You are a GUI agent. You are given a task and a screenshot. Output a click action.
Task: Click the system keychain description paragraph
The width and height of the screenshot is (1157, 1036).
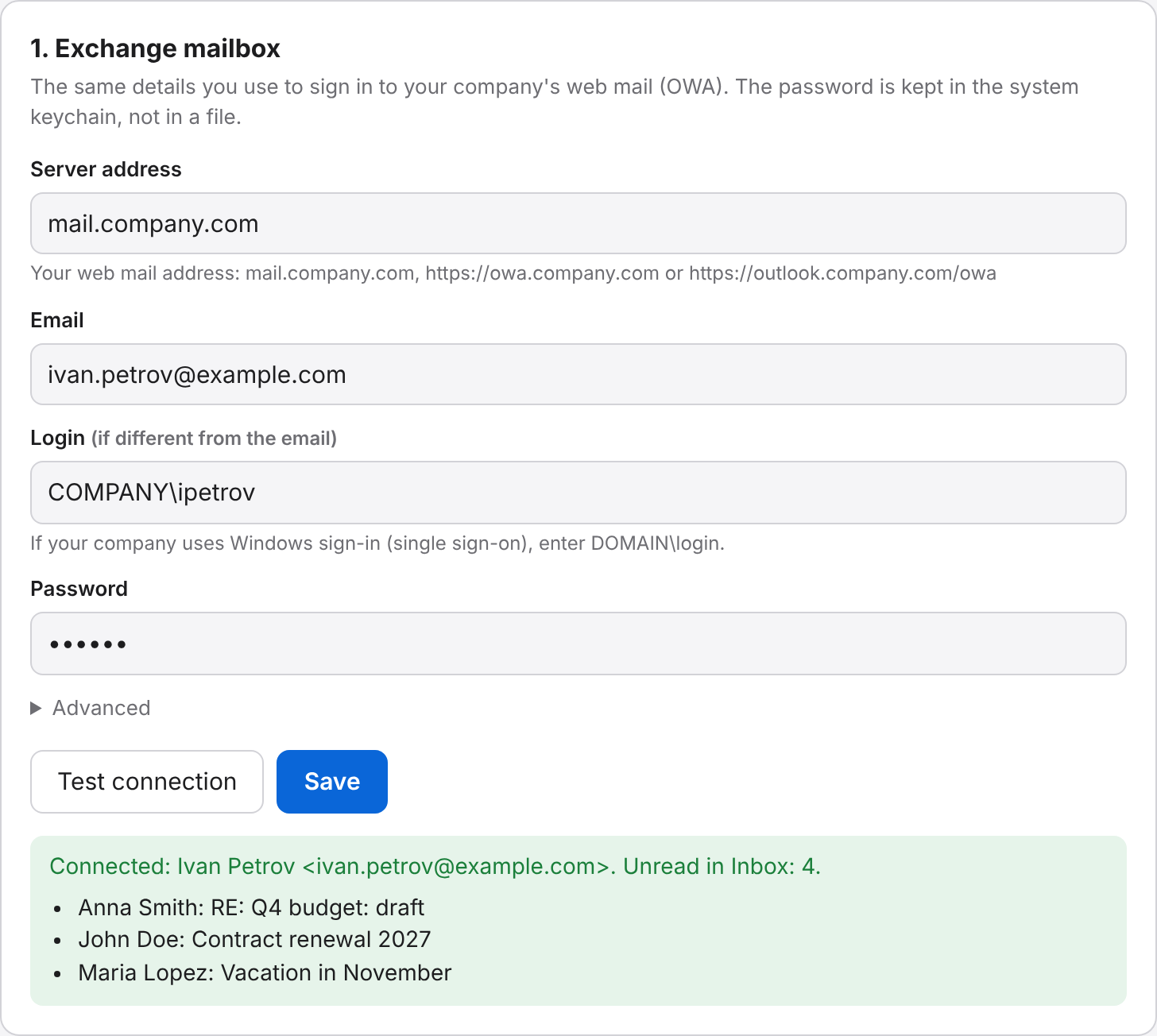pyautogui.click(x=555, y=102)
